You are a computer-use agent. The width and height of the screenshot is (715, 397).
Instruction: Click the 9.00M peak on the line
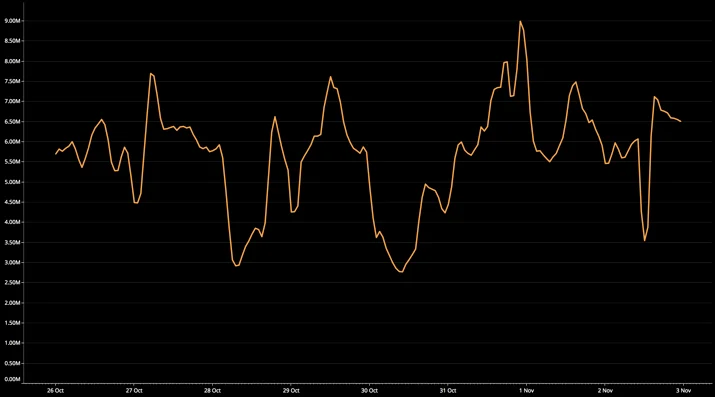click(x=520, y=21)
